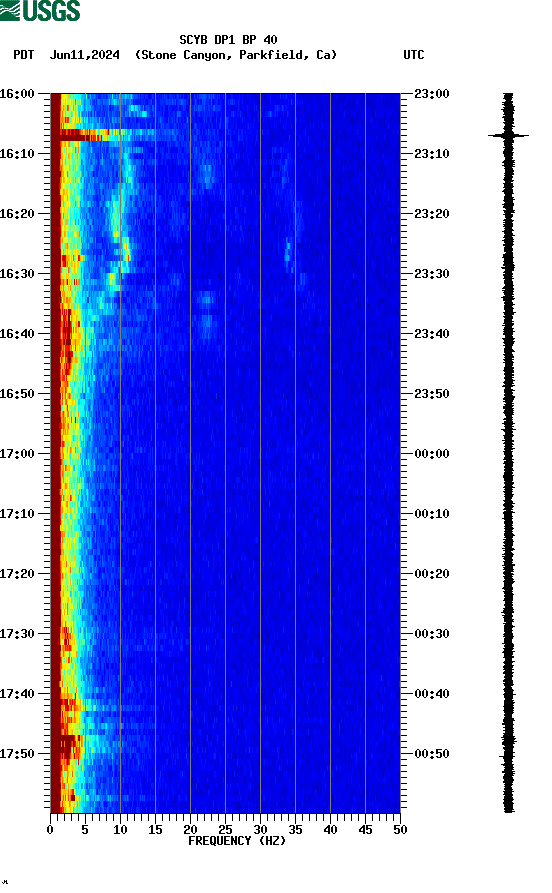Image resolution: width=552 pixels, height=893 pixels.
Task: Click the '23:10' UTC time label
Action: pyautogui.click(x=432, y=154)
